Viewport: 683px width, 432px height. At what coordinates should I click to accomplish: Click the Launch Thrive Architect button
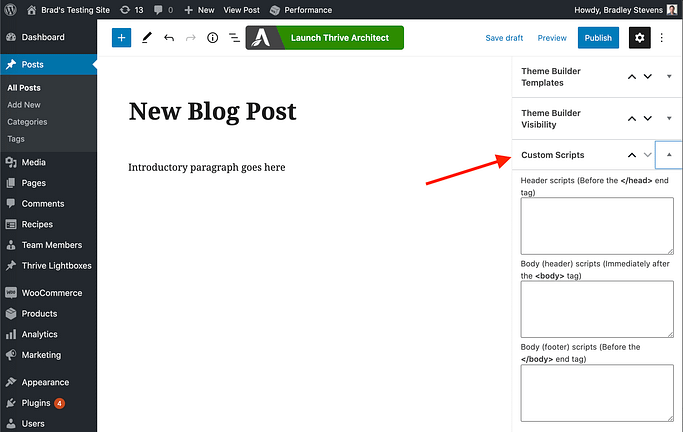(324, 38)
